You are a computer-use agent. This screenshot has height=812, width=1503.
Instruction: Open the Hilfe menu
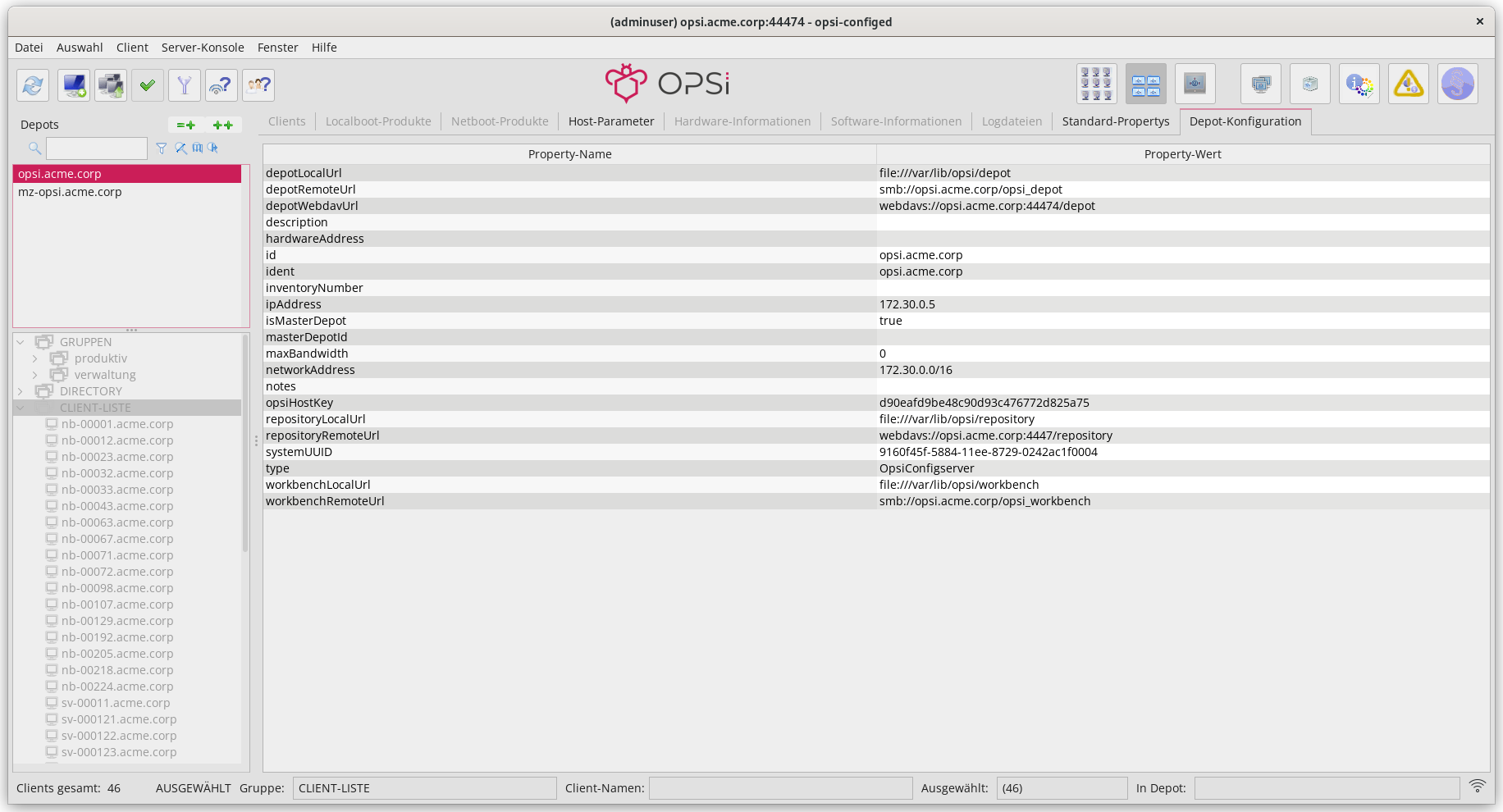[x=324, y=48]
